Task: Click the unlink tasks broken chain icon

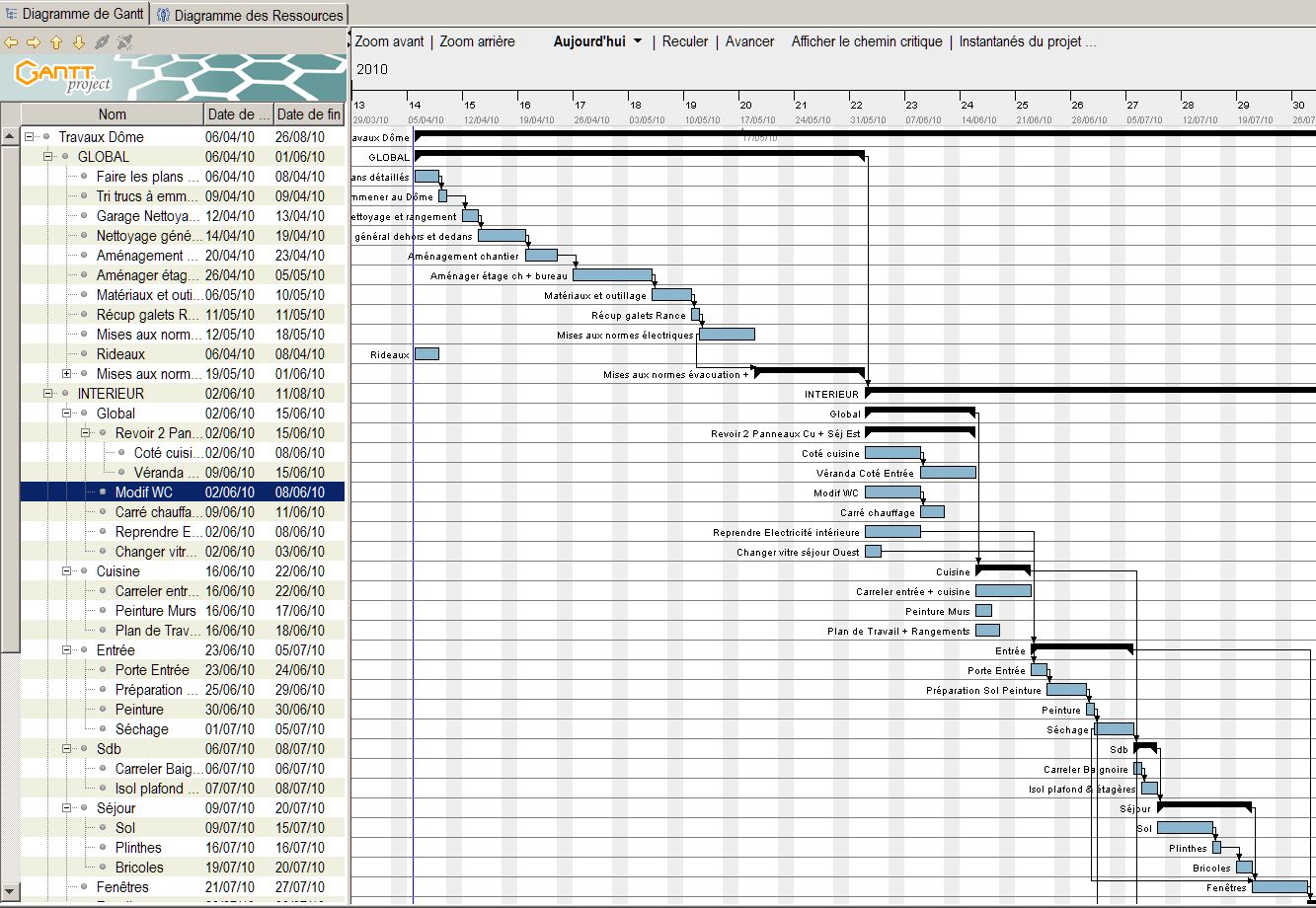Action: (x=124, y=42)
